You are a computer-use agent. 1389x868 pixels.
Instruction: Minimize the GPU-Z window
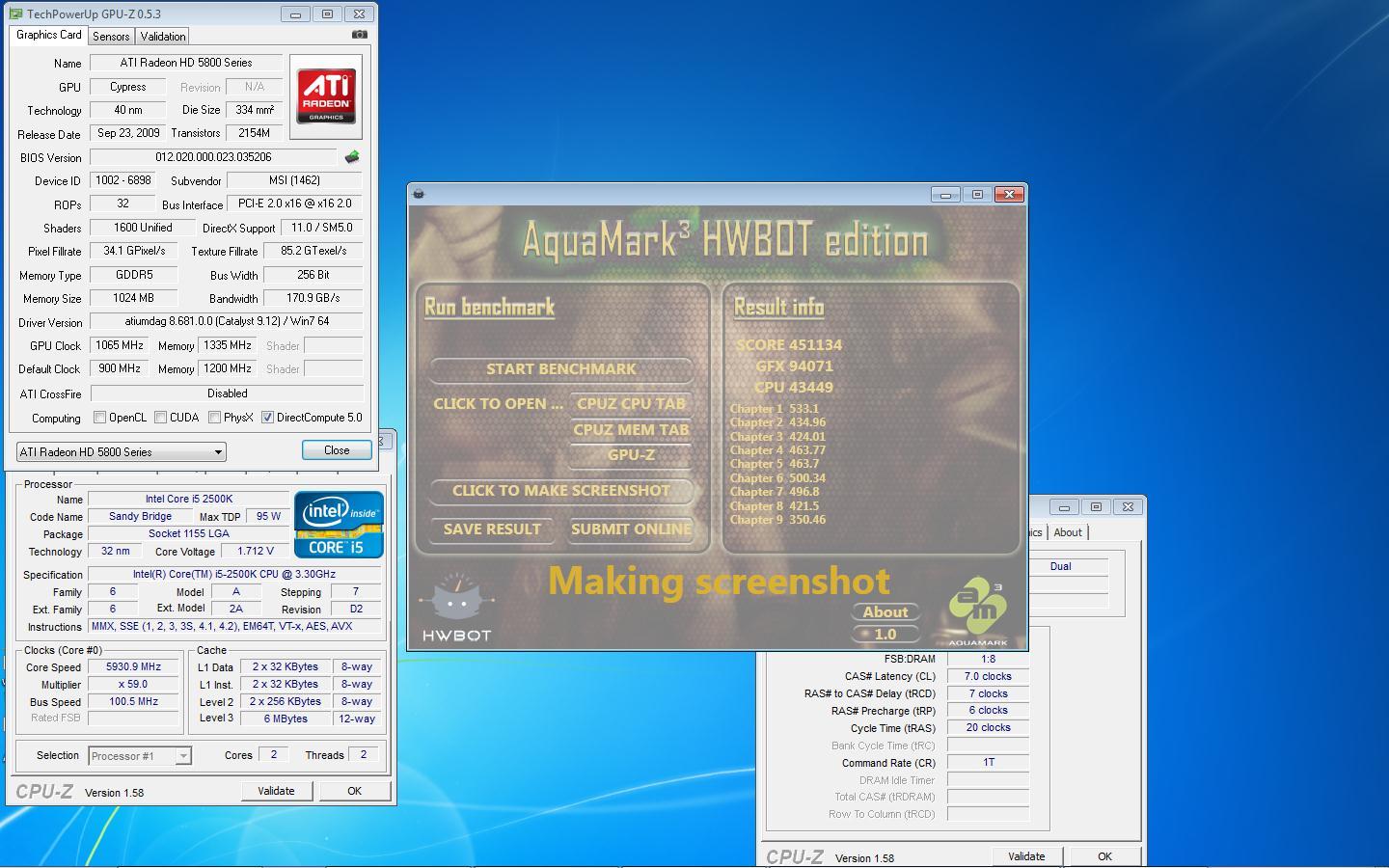point(295,14)
